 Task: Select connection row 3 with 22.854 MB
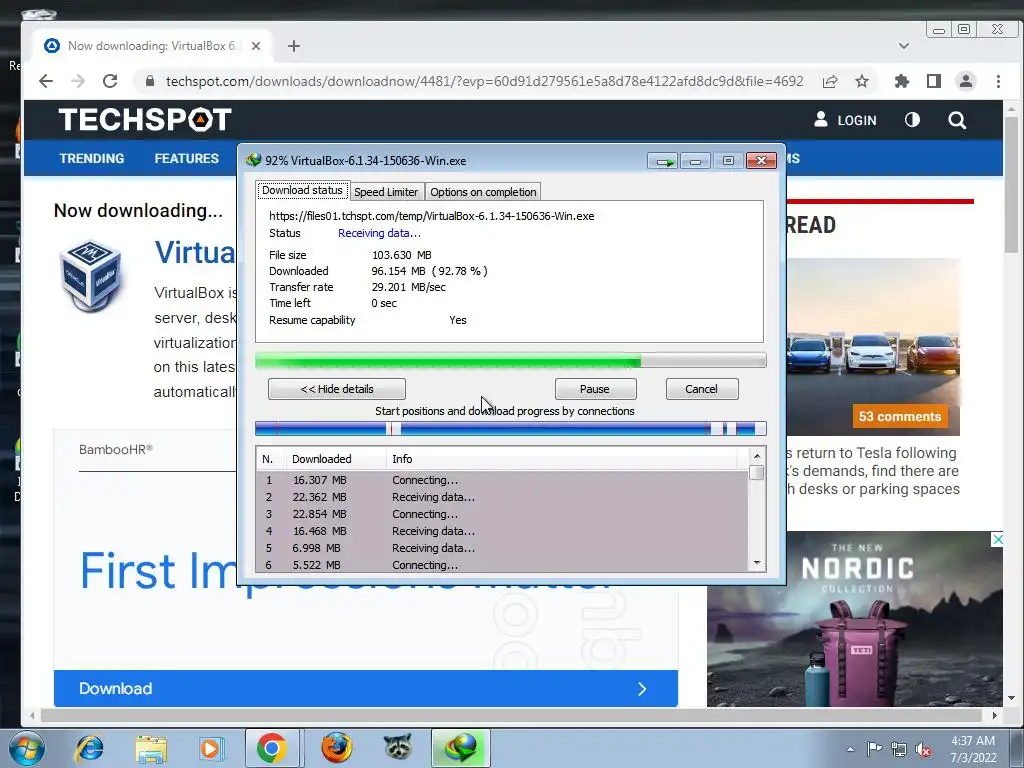tap(502, 514)
